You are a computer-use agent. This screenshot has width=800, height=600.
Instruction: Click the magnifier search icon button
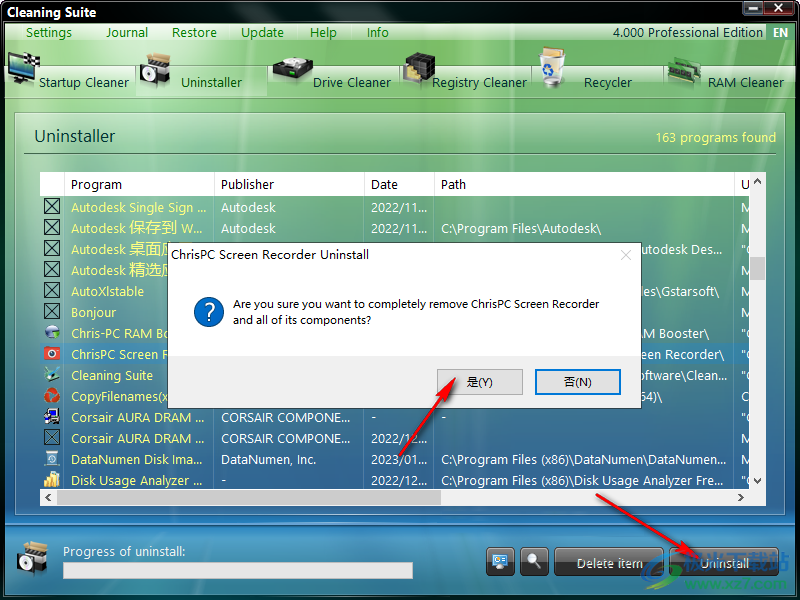pos(534,562)
